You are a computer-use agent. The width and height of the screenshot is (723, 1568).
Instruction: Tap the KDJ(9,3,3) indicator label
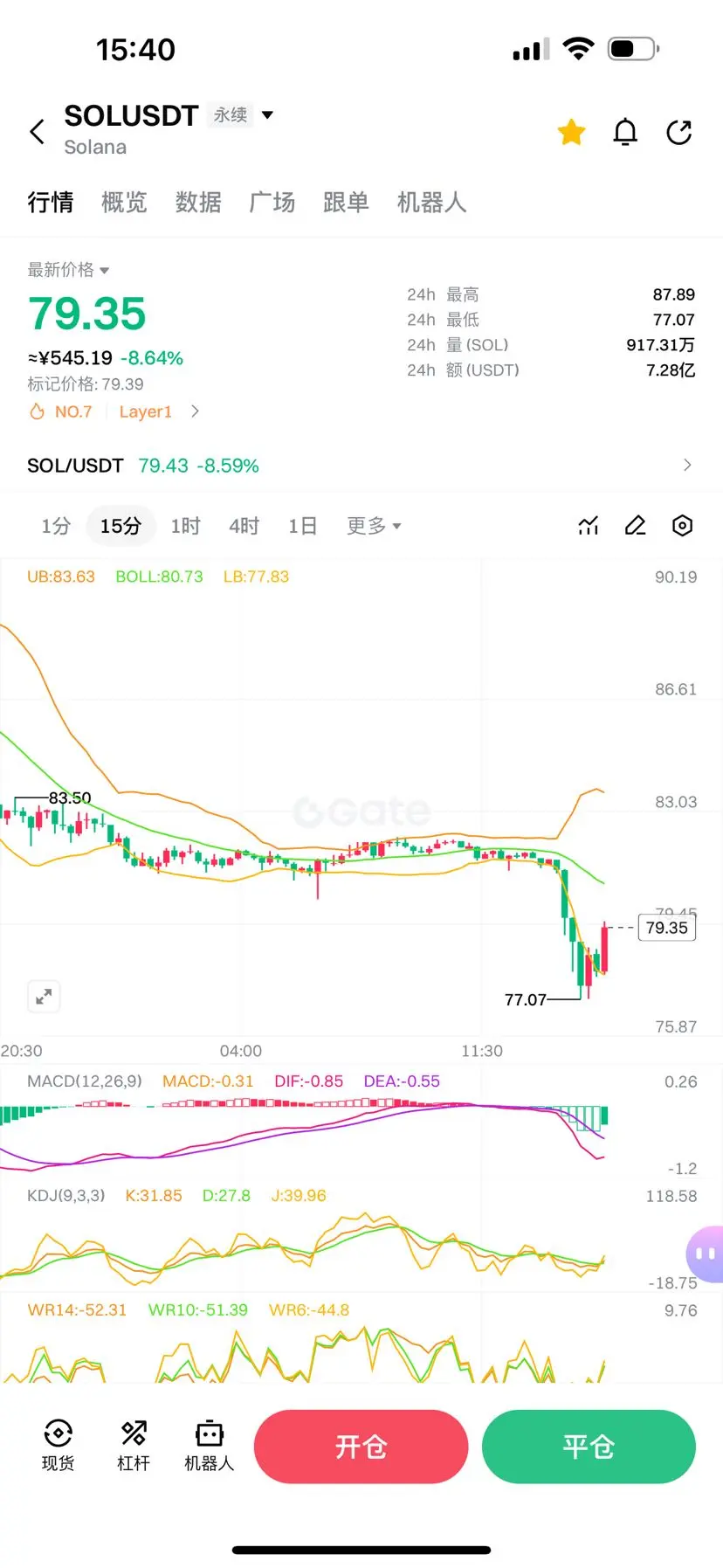[66, 1196]
